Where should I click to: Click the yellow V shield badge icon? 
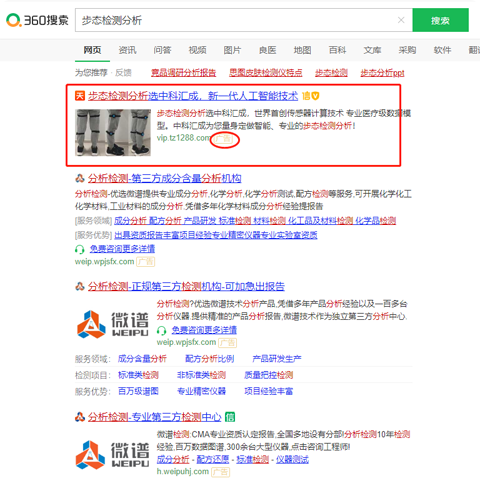pos(315,96)
